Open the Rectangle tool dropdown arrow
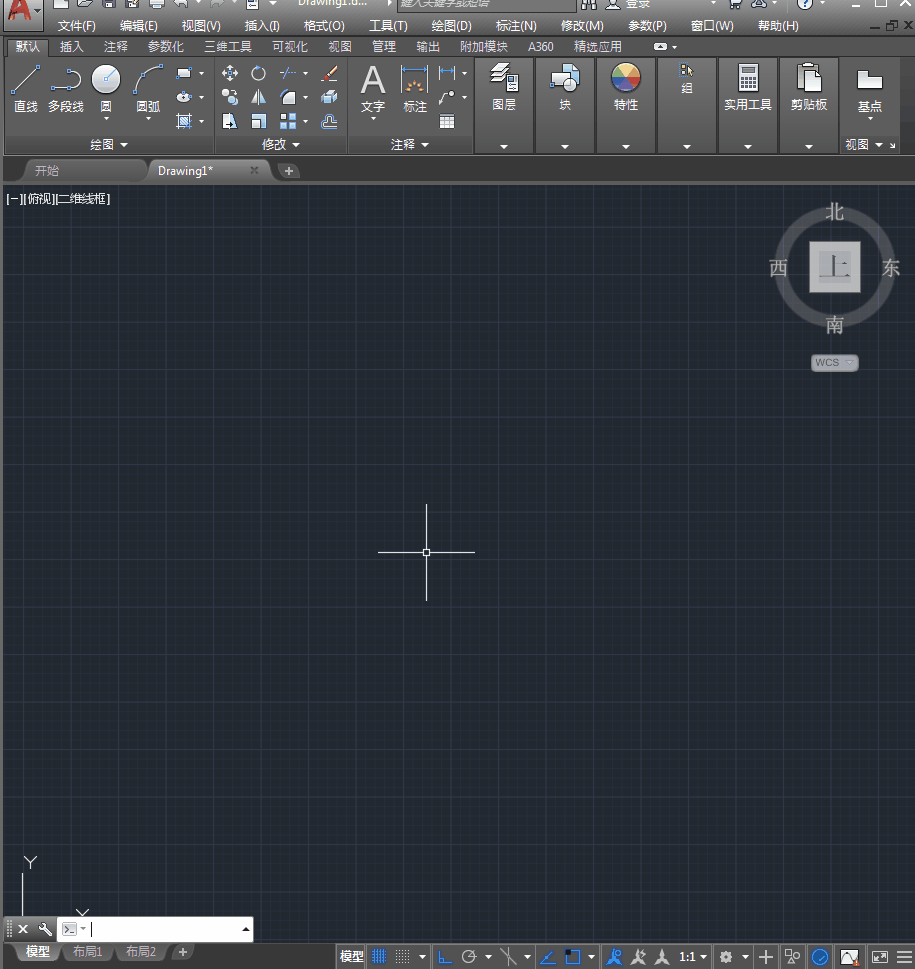Viewport: 915px width, 969px height. (201, 73)
